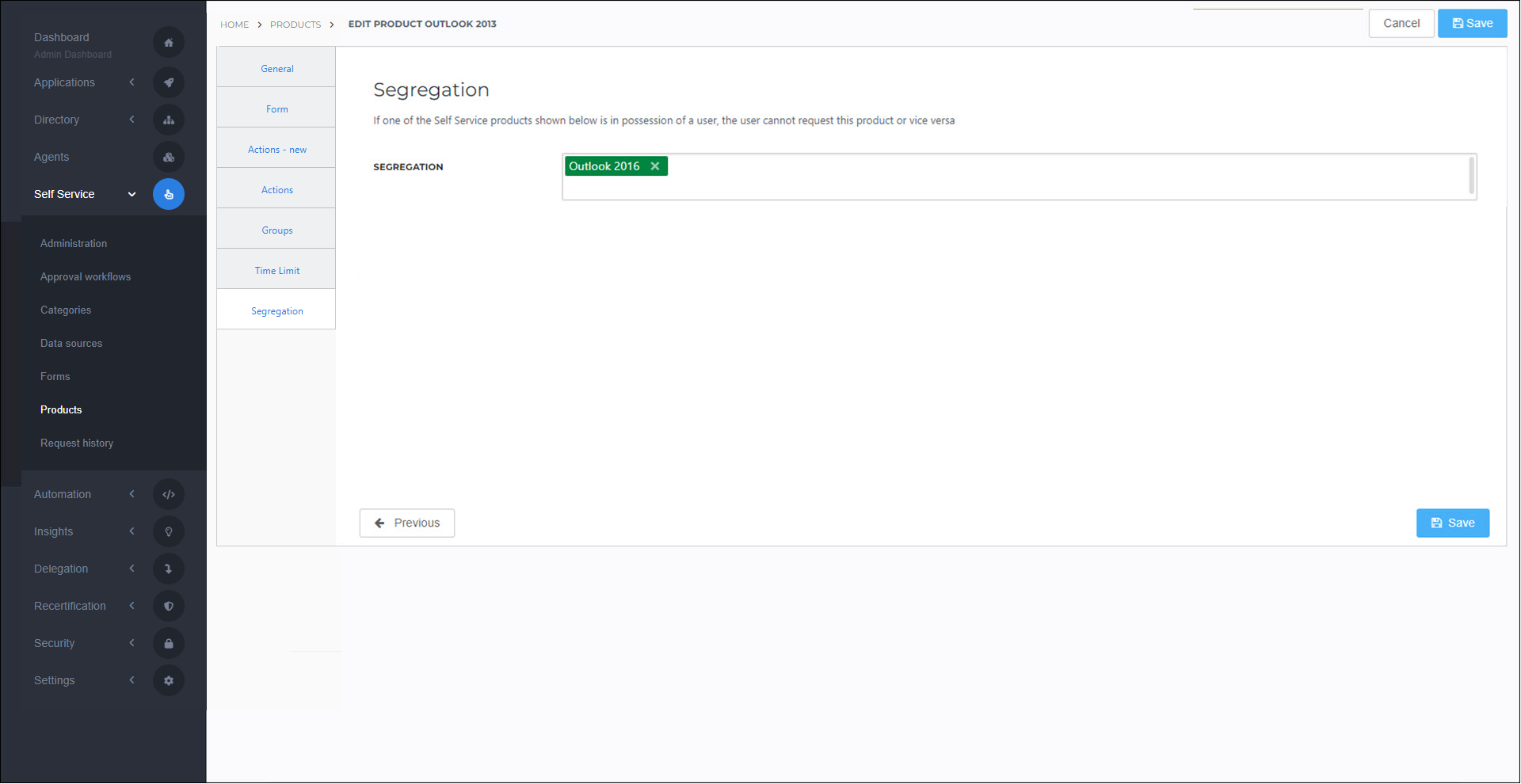Expand the Delegation menu chevron
Viewport: 1521px width, 784px height.
click(x=132, y=569)
